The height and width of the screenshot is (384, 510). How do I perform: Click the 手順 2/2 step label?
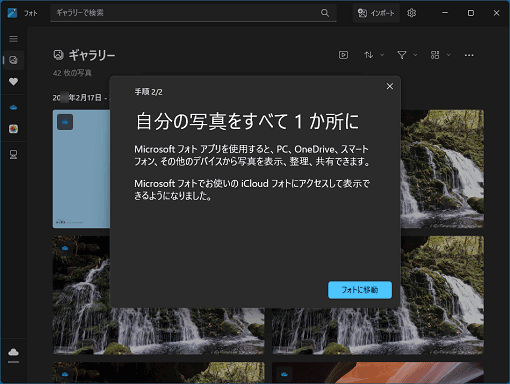[x=148, y=92]
